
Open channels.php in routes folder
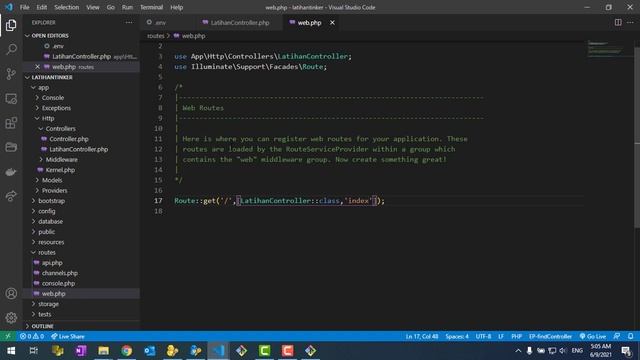coord(82,273)
